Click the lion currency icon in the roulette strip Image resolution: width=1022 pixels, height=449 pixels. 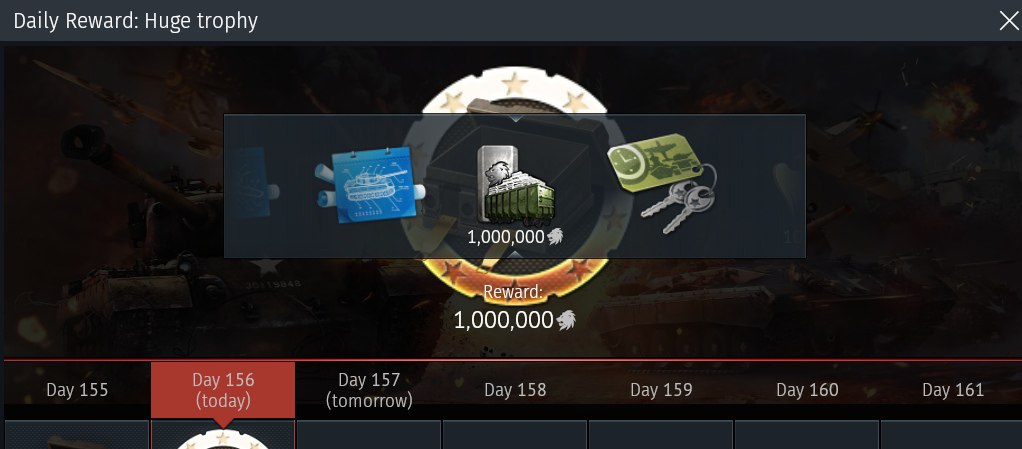click(555, 237)
